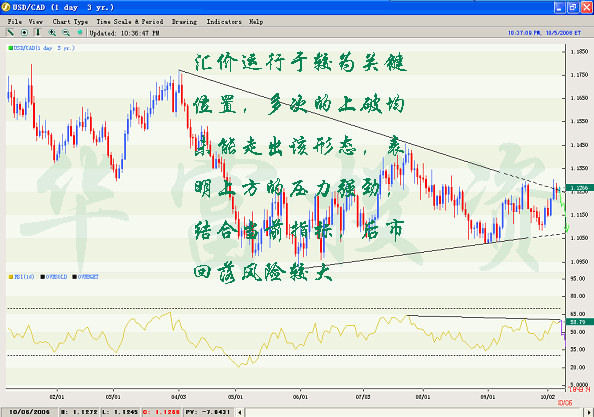The width and height of the screenshot is (594, 417).
Task: Click the PY: -7.8431 status field
Action: click(x=208, y=412)
